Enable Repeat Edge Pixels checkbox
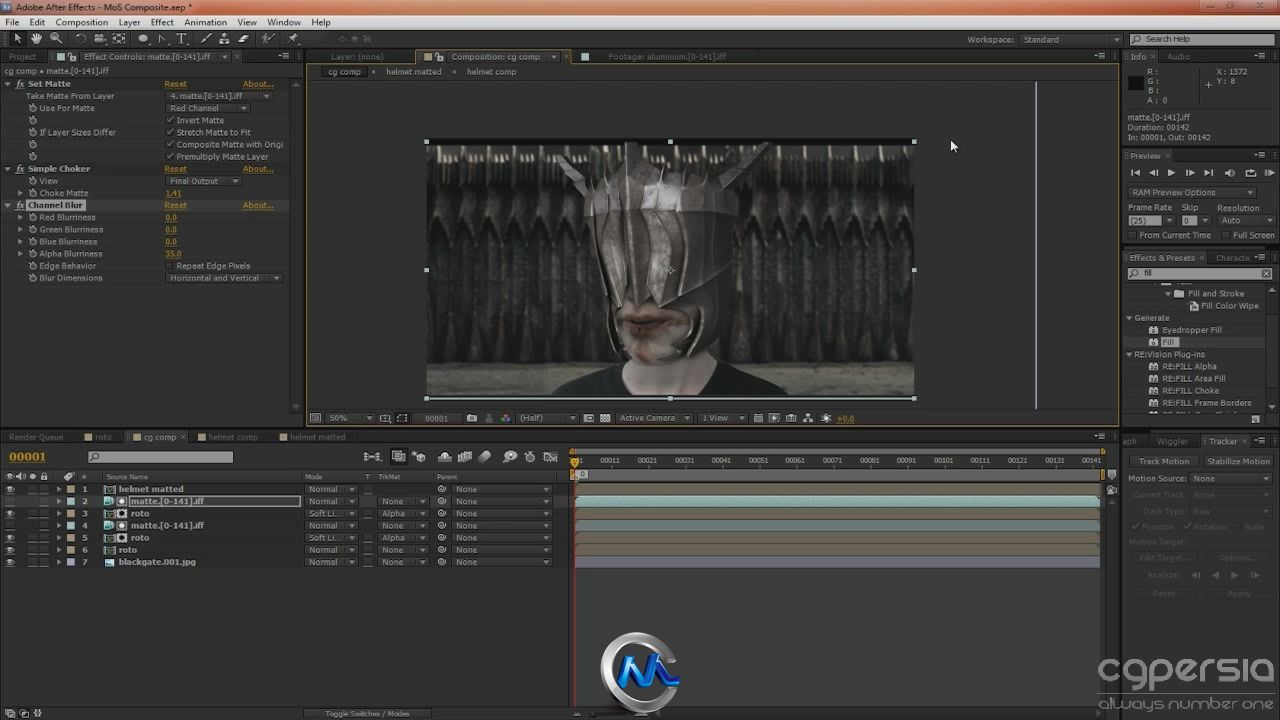 [x=169, y=266]
